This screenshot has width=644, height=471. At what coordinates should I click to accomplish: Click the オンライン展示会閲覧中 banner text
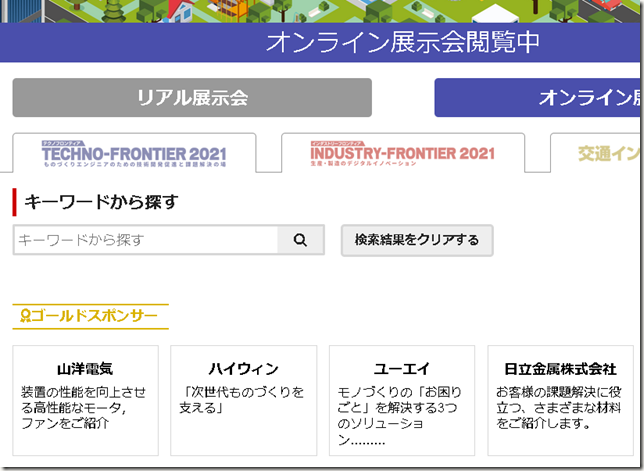point(402,42)
